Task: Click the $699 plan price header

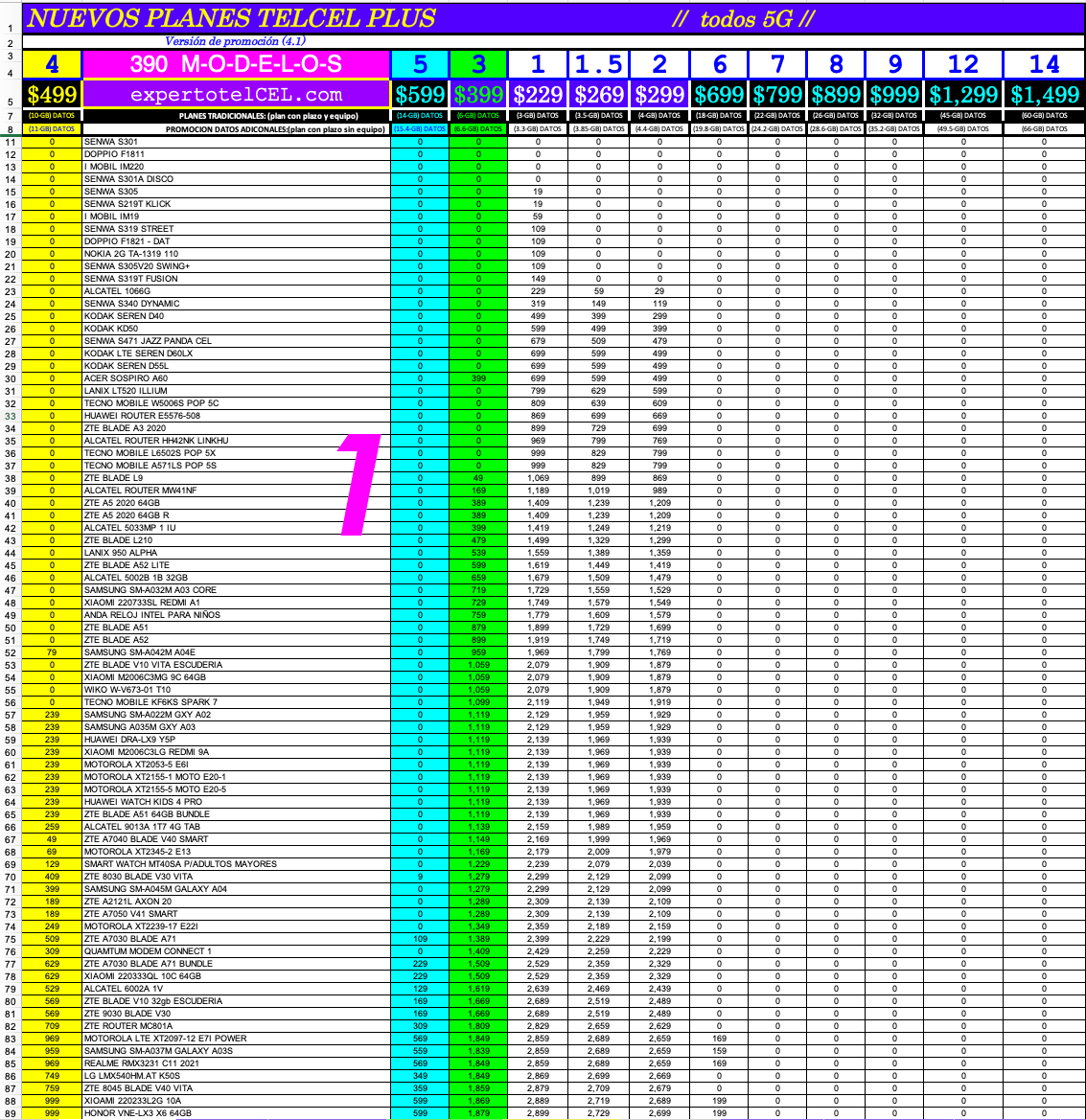Action: pyautogui.click(x=719, y=94)
